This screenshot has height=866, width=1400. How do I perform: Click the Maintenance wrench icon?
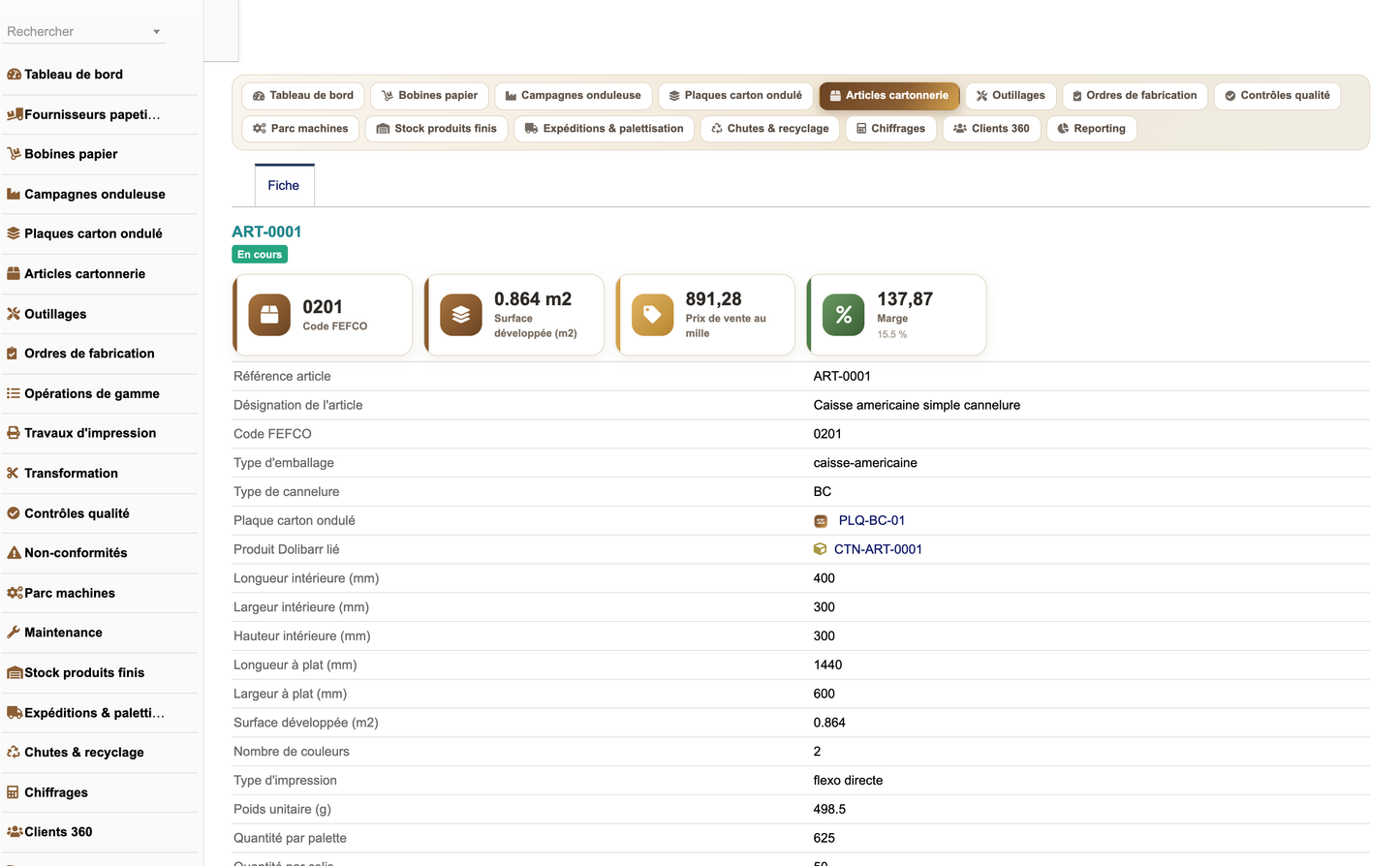(x=14, y=633)
